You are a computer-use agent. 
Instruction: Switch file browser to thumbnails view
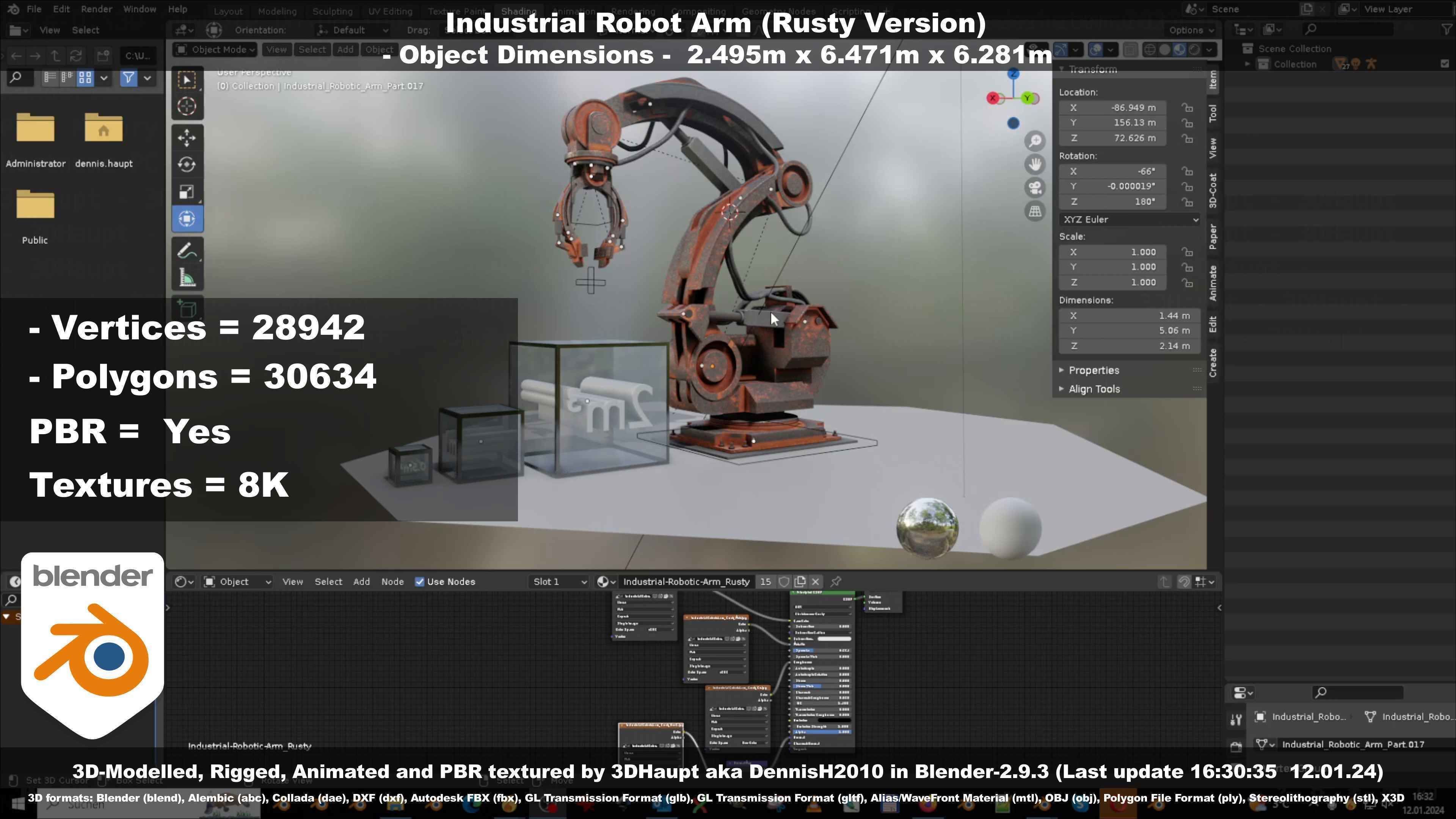point(85,77)
